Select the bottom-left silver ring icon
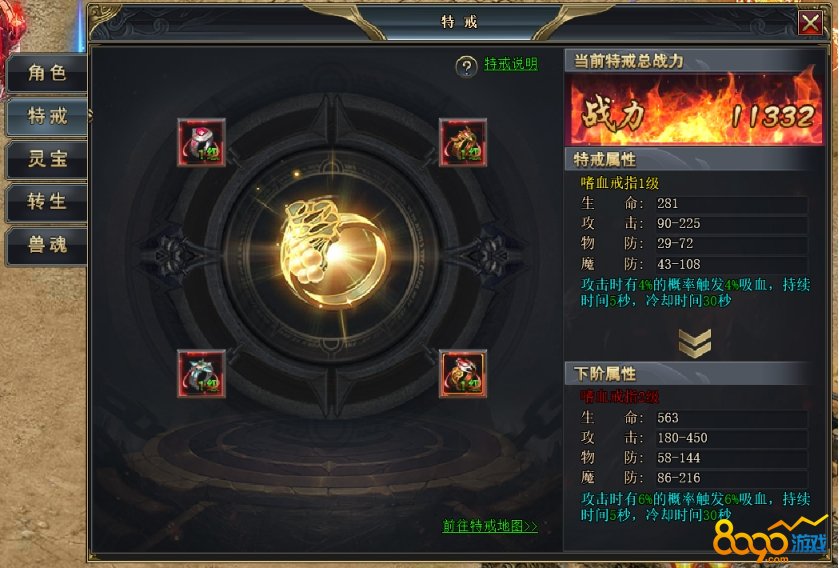 click(x=202, y=374)
